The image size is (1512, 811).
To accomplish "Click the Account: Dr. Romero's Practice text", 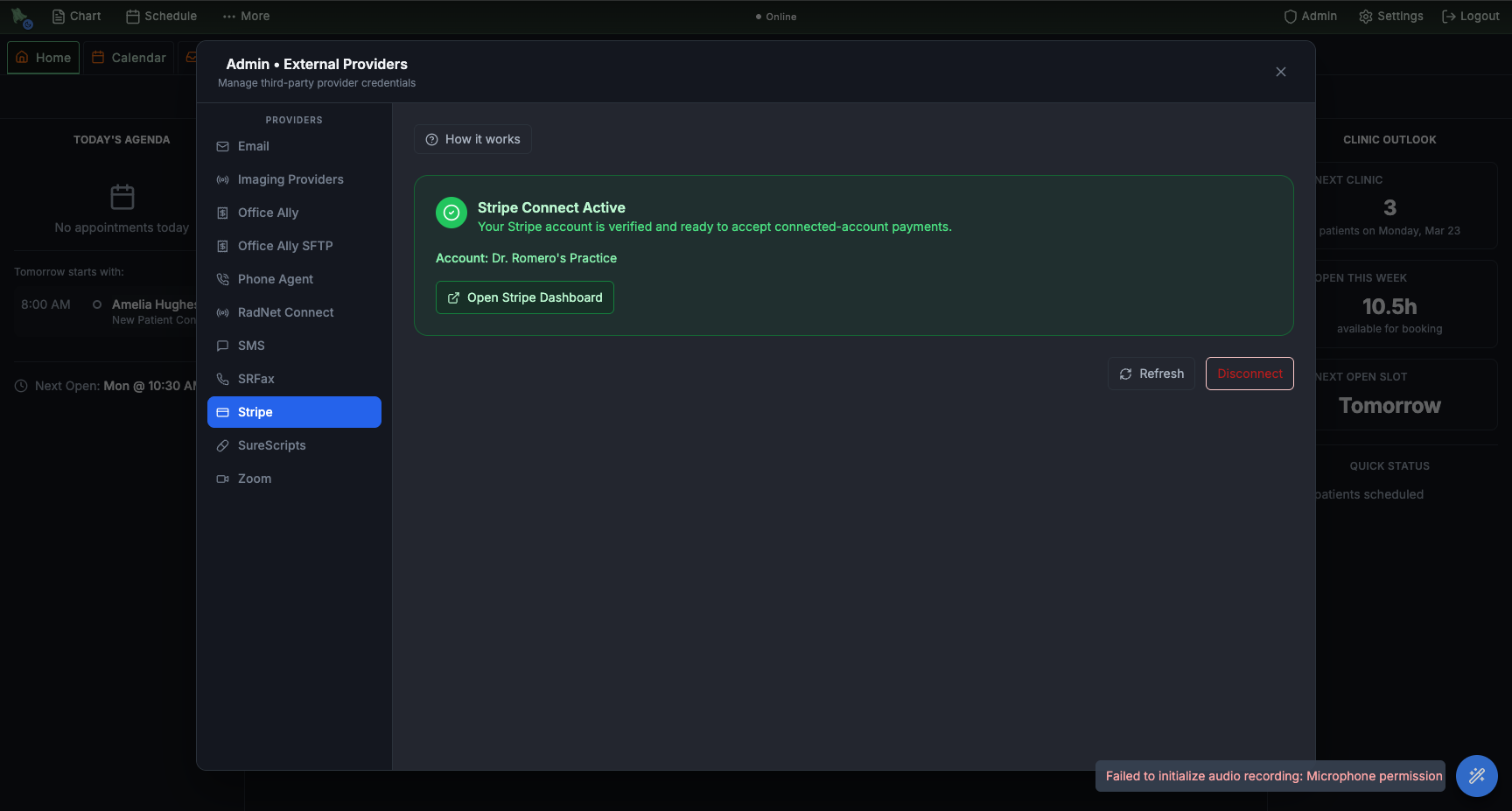I will point(526,258).
